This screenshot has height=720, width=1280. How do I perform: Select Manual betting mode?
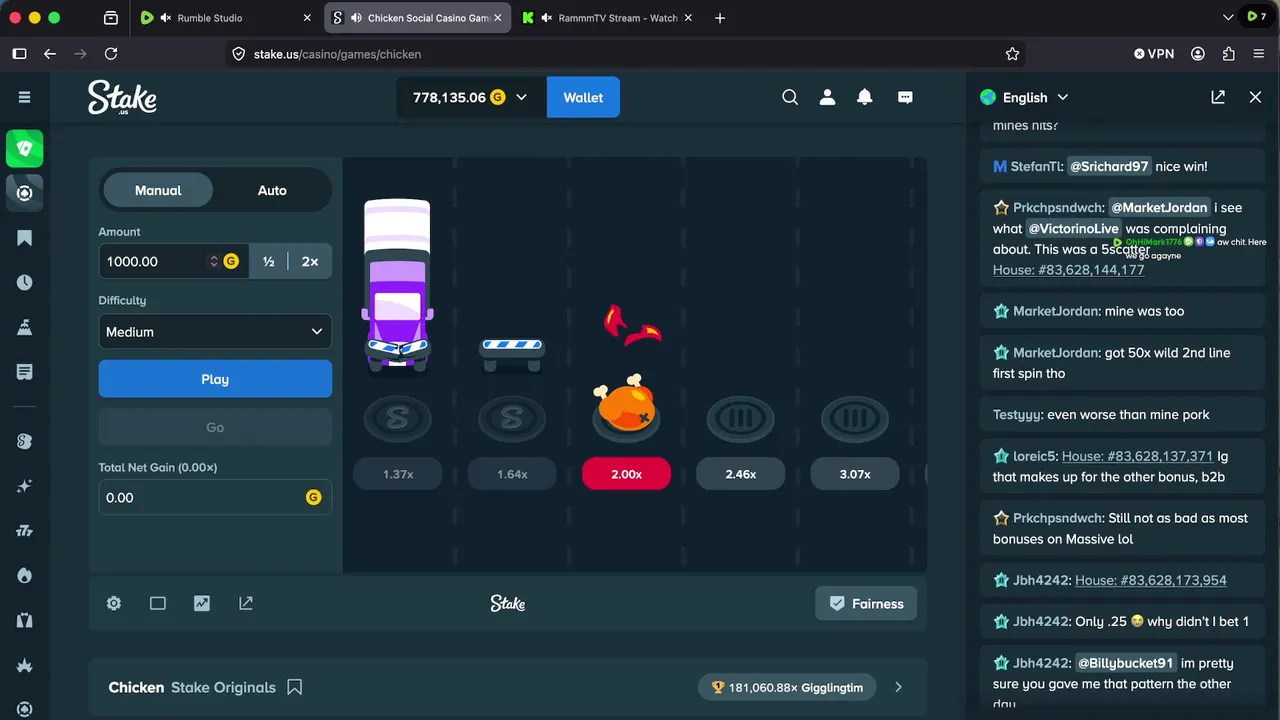click(158, 190)
